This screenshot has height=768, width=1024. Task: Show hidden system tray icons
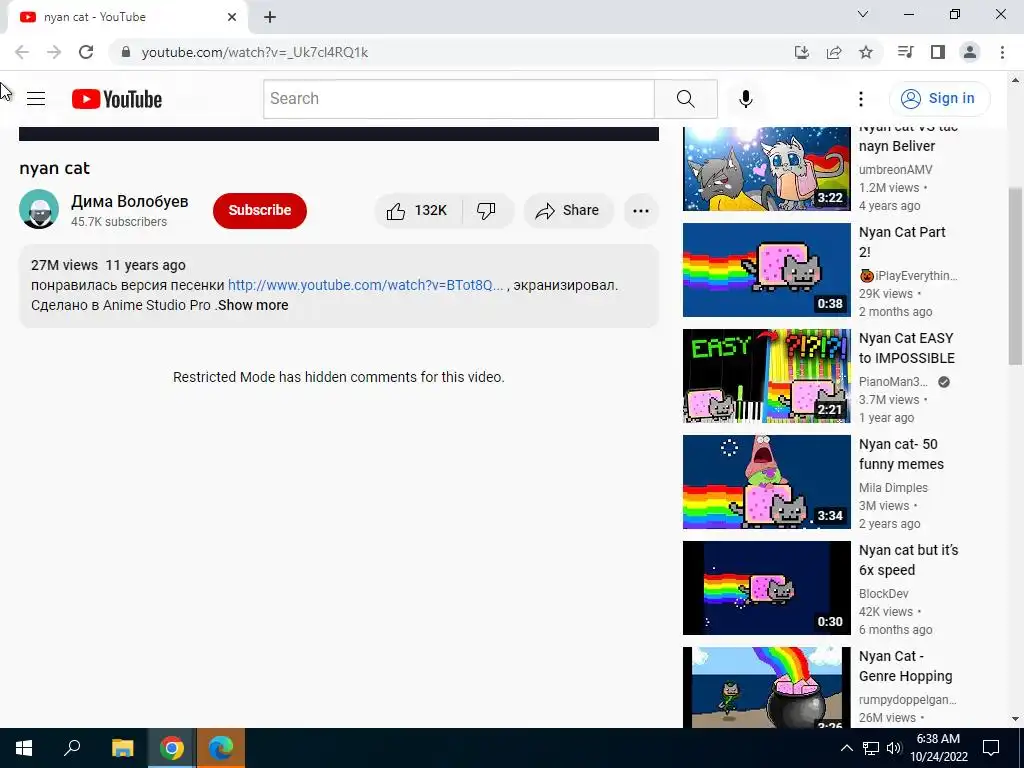846,748
